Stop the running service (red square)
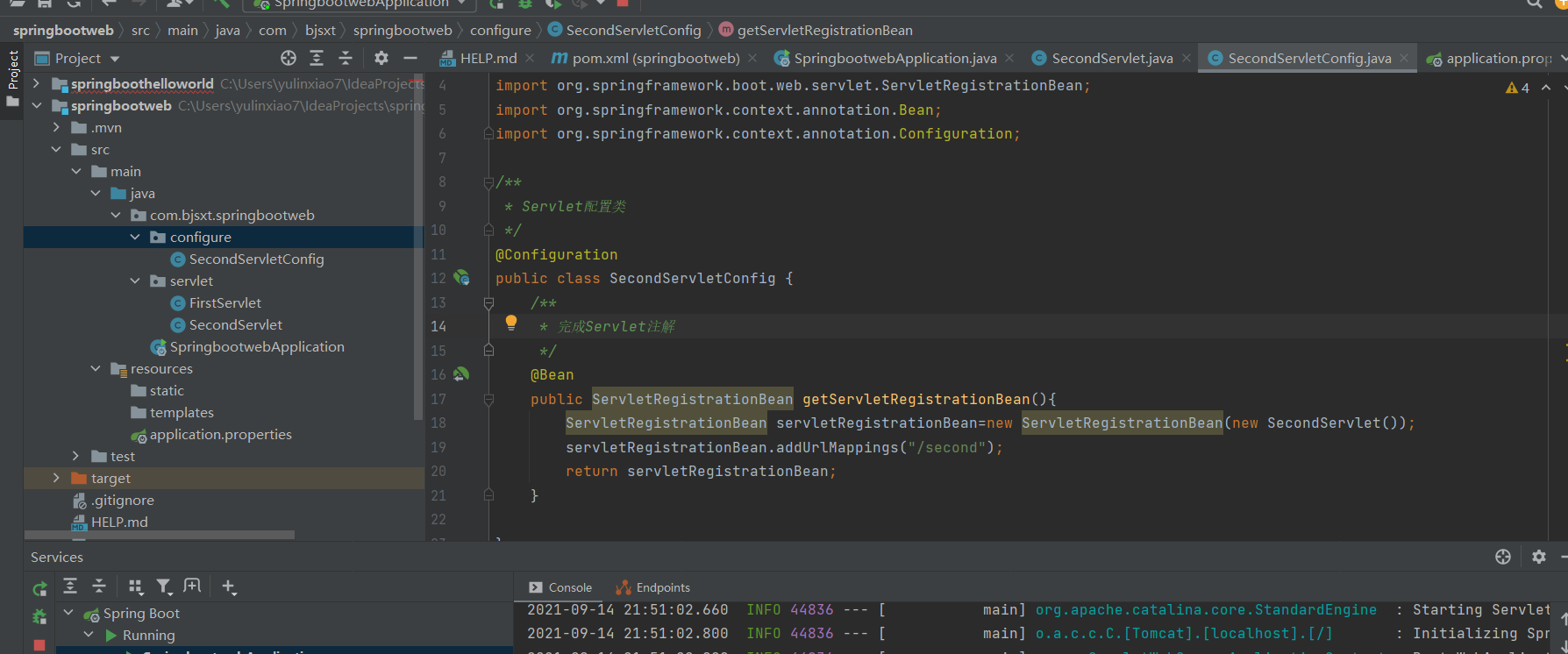 (39, 645)
